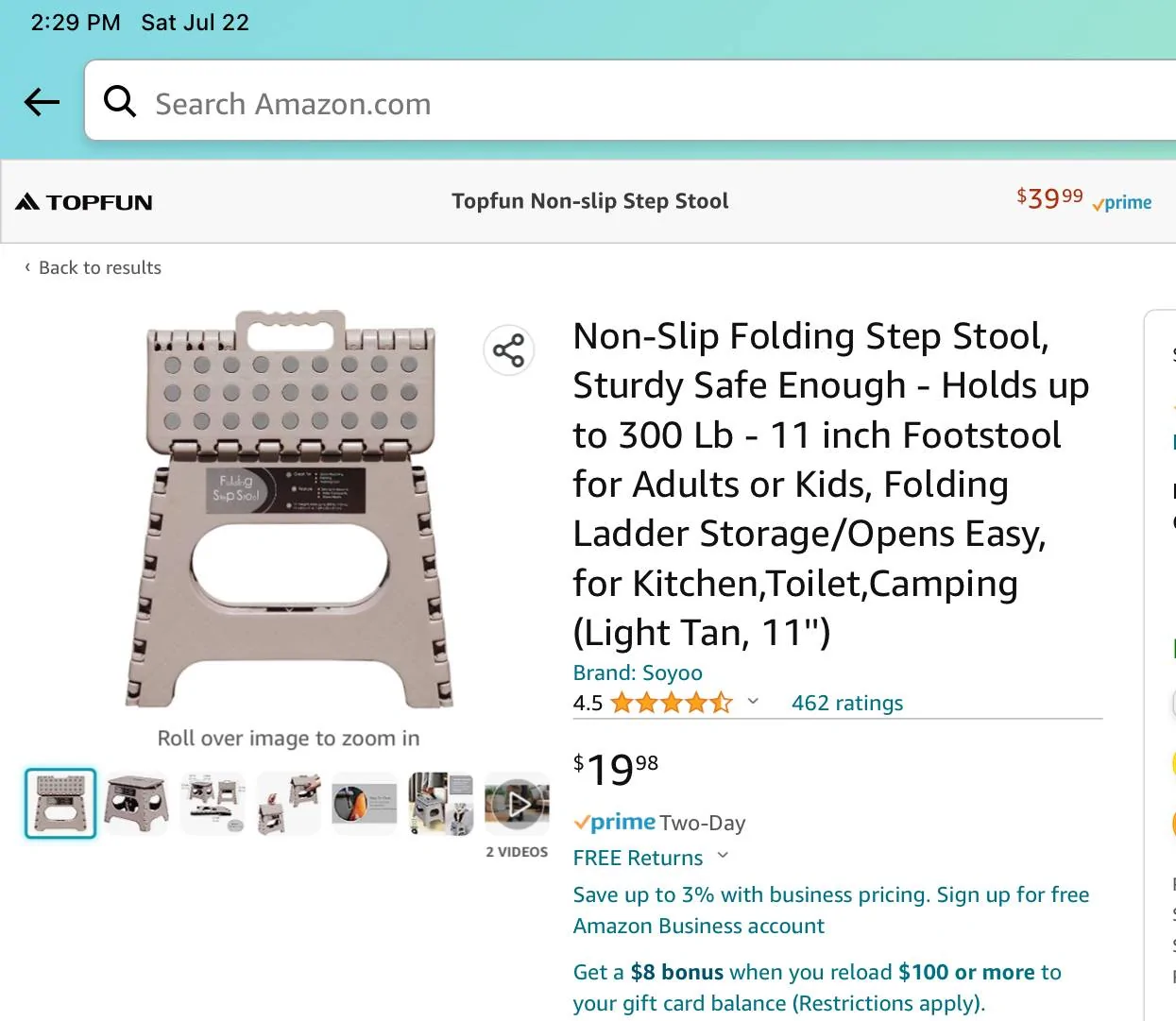Click the star rating icons

[671, 703]
